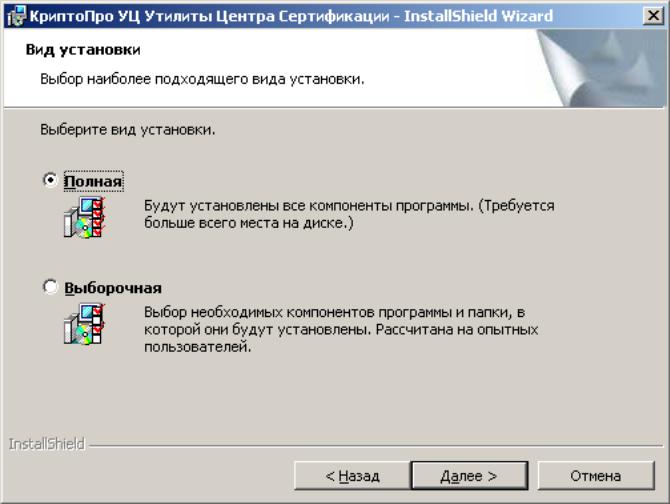Go back with the Назад button

[x=353, y=475]
